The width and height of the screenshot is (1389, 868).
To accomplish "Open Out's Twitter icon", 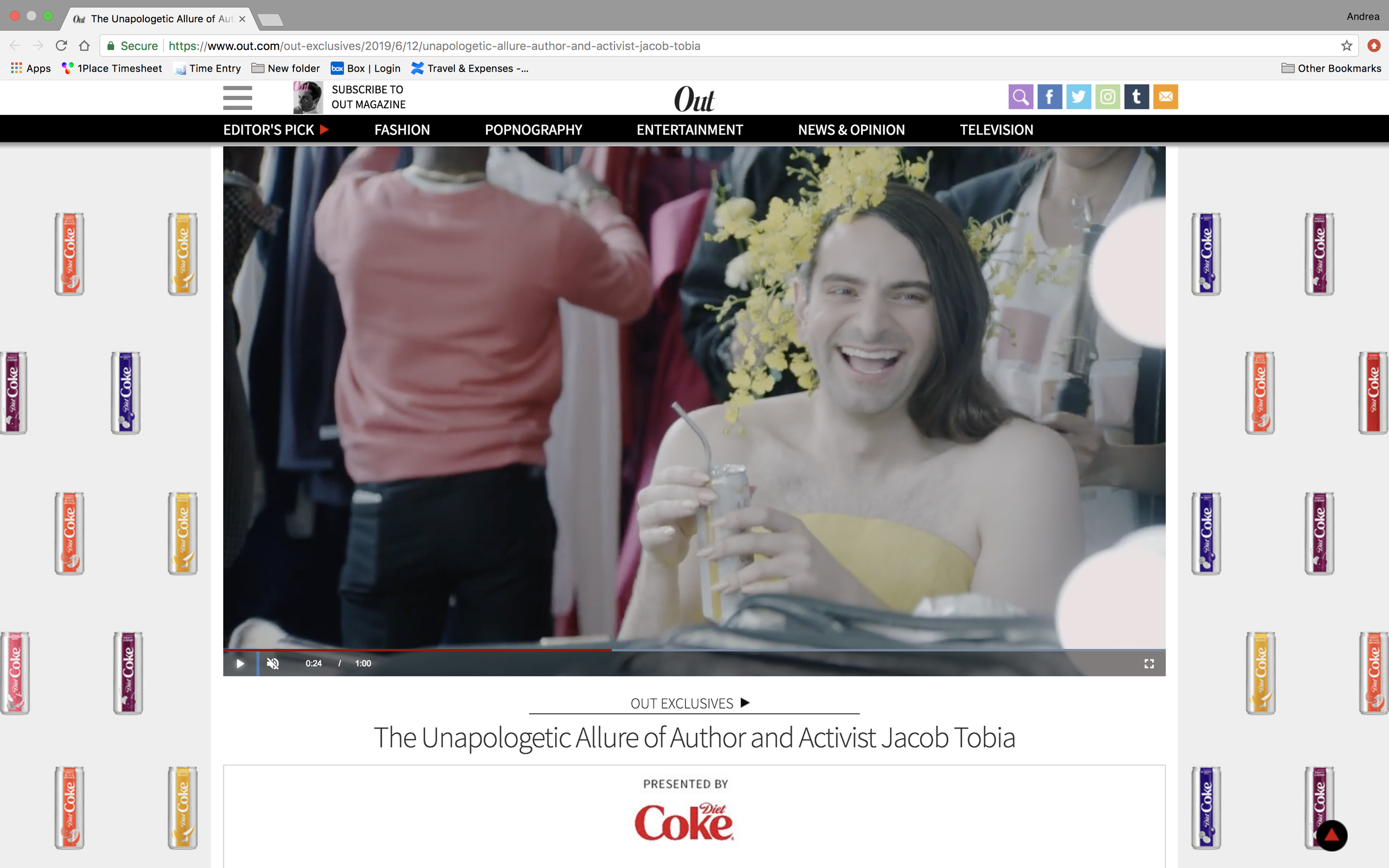I will tap(1078, 97).
